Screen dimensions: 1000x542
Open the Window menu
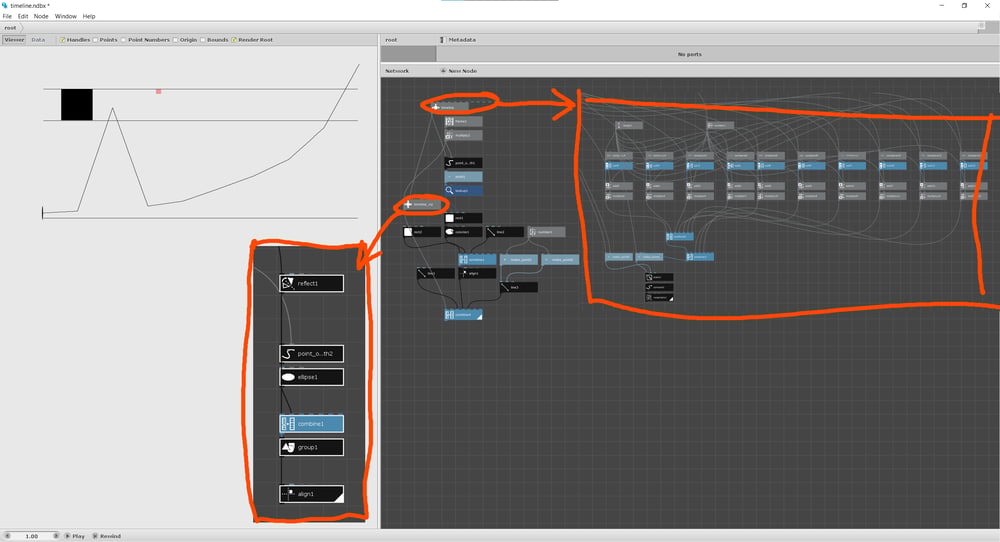pyautogui.click(x=66, y=16)
